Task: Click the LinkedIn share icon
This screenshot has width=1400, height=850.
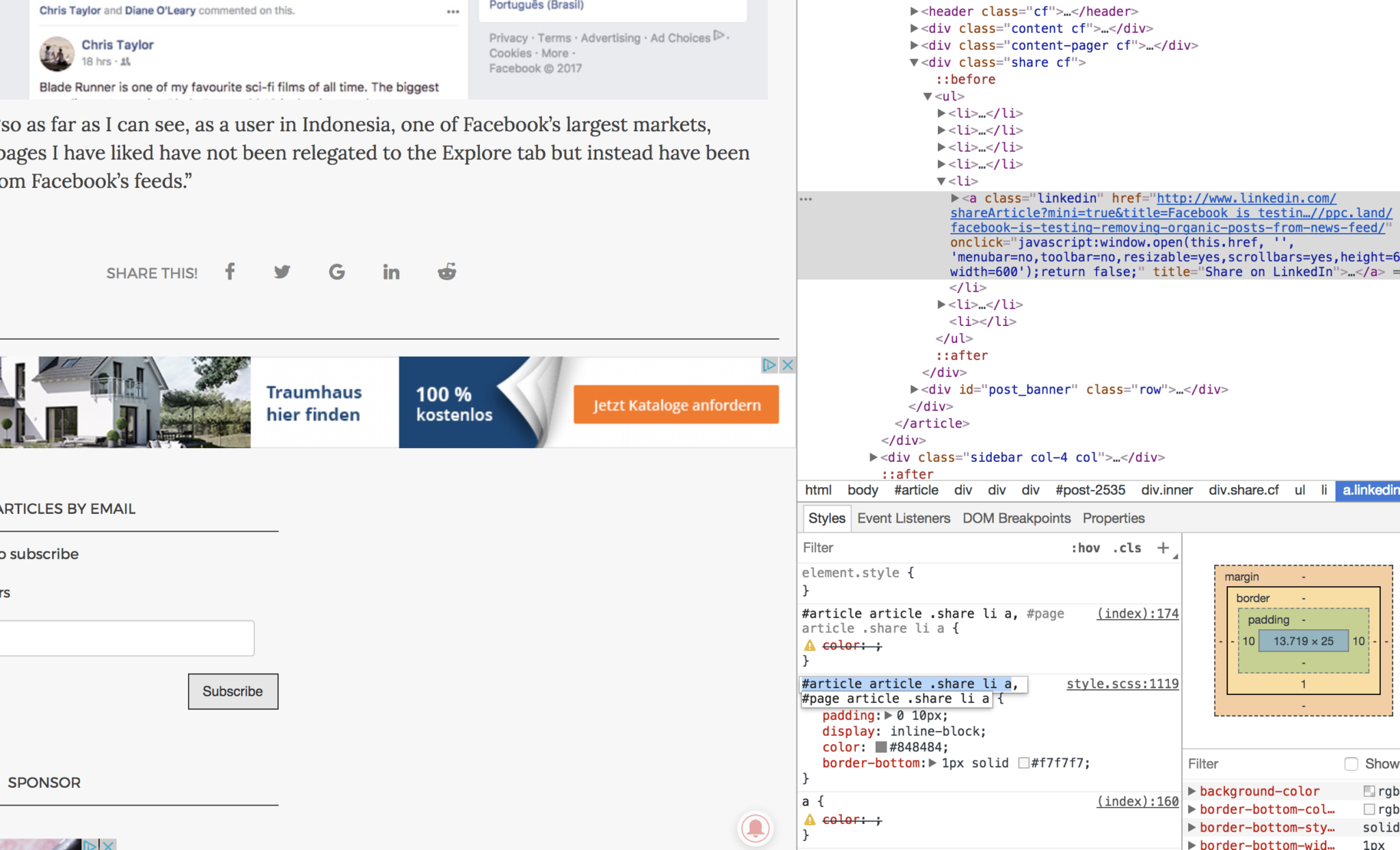Action: tap(391, 272)
